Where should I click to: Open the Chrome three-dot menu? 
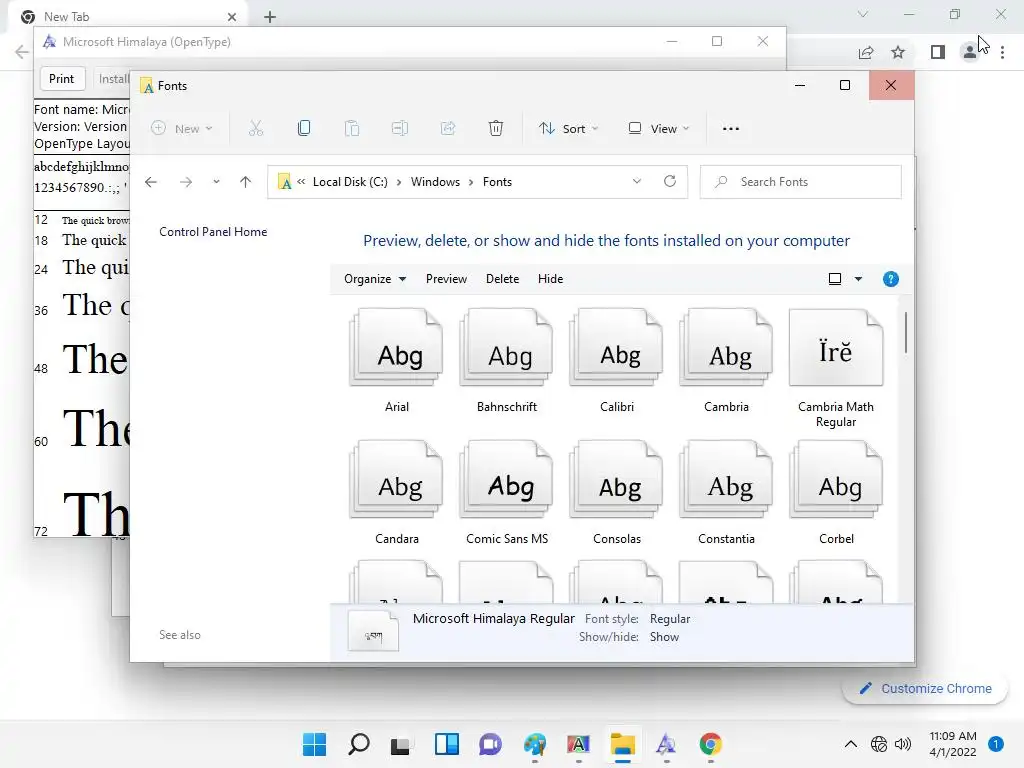coord(1002,52)
